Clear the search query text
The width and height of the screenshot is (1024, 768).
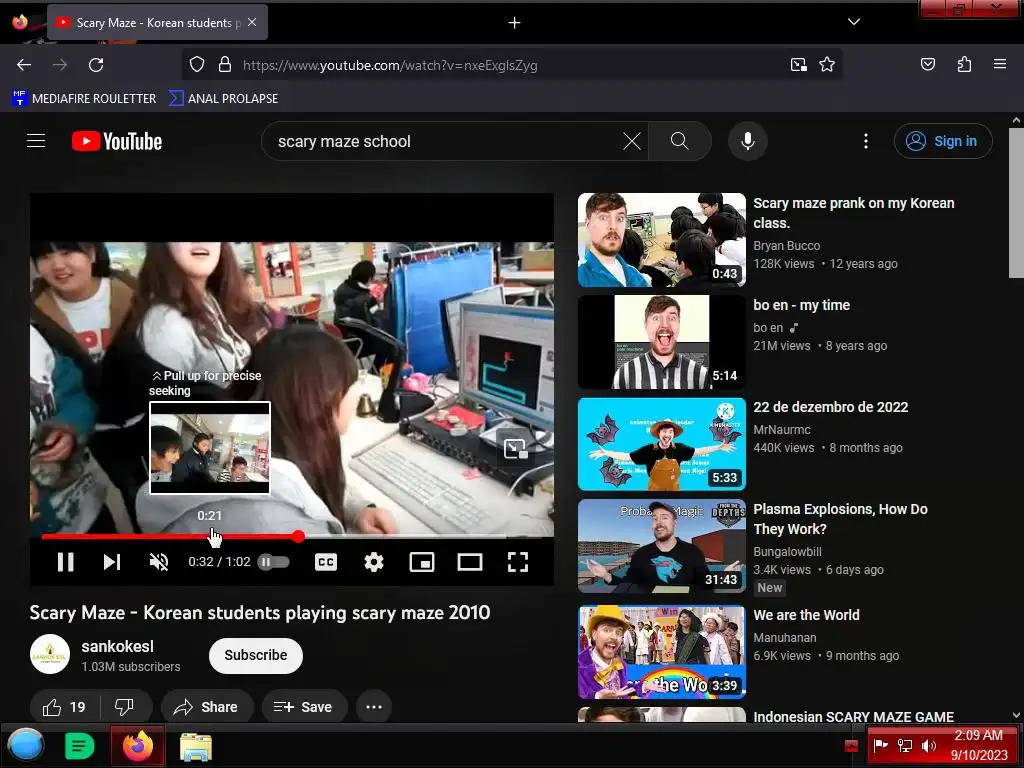[x=632, y=141]
